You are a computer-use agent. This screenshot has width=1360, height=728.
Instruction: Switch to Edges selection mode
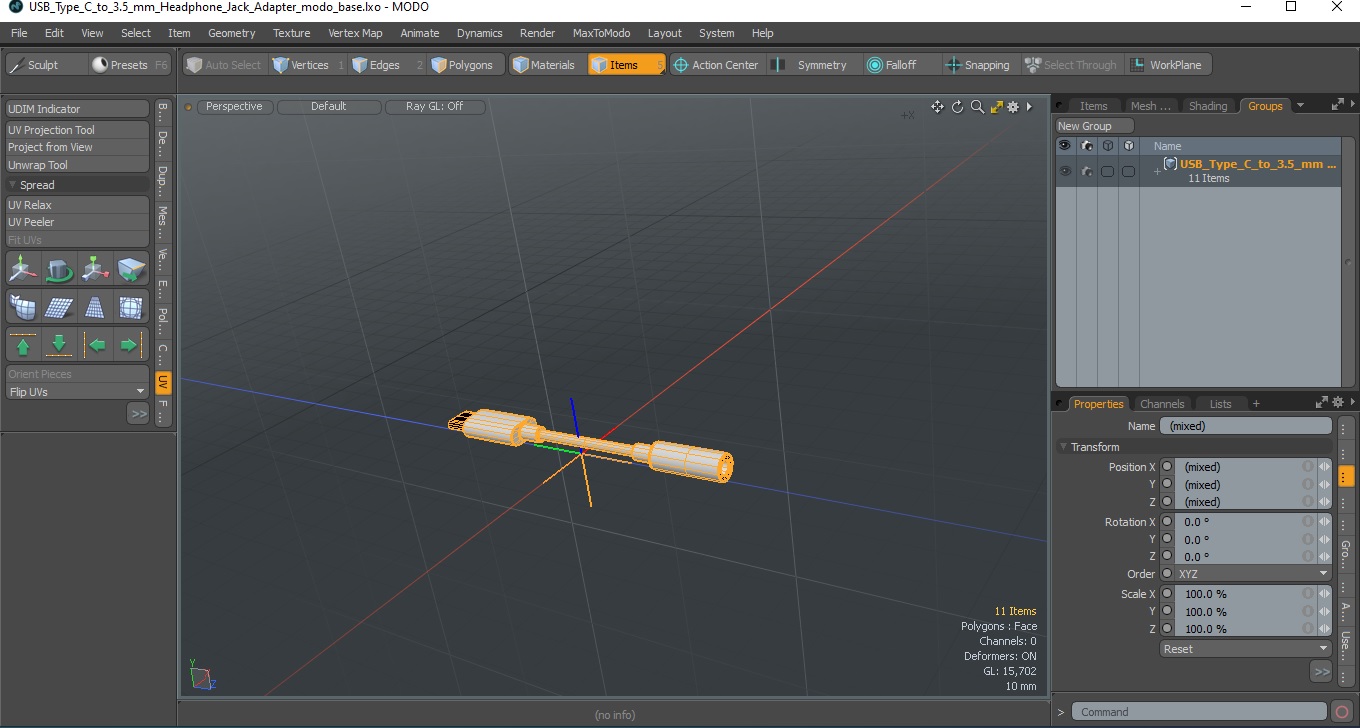pos(387,65)
